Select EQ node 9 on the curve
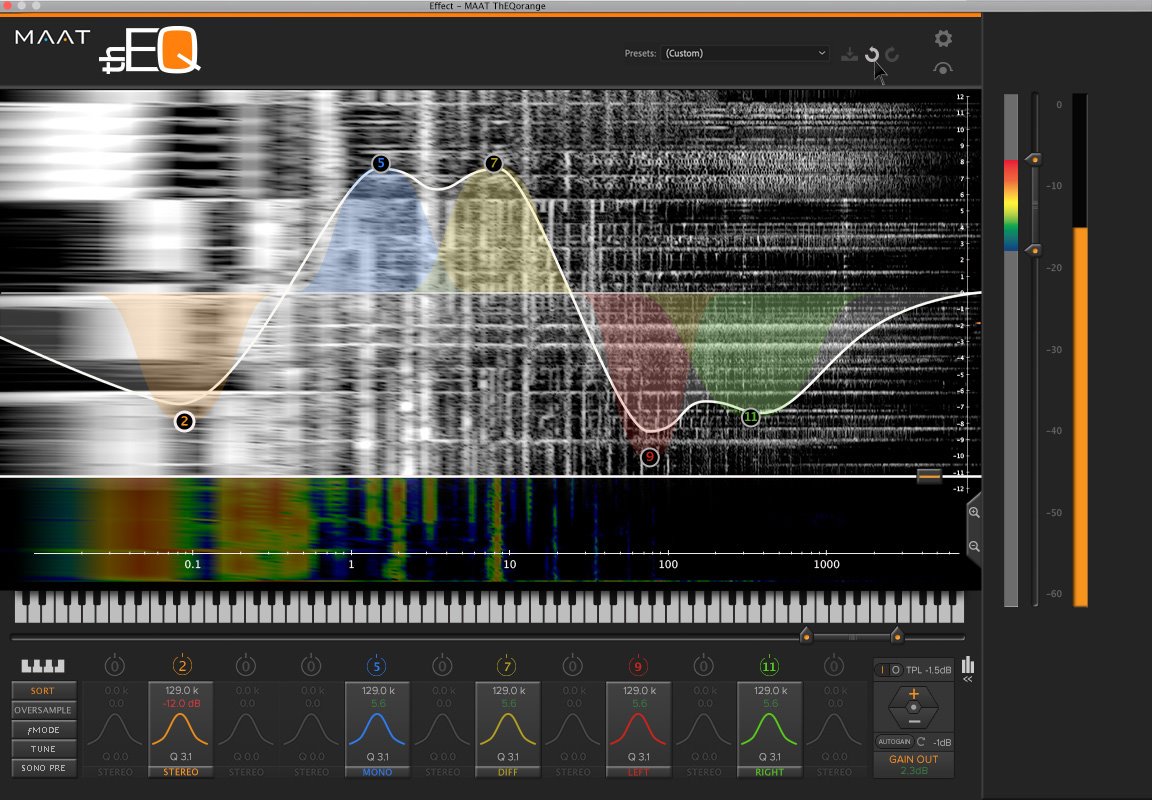The image size is (1152, 800). (x=649, y=457)
